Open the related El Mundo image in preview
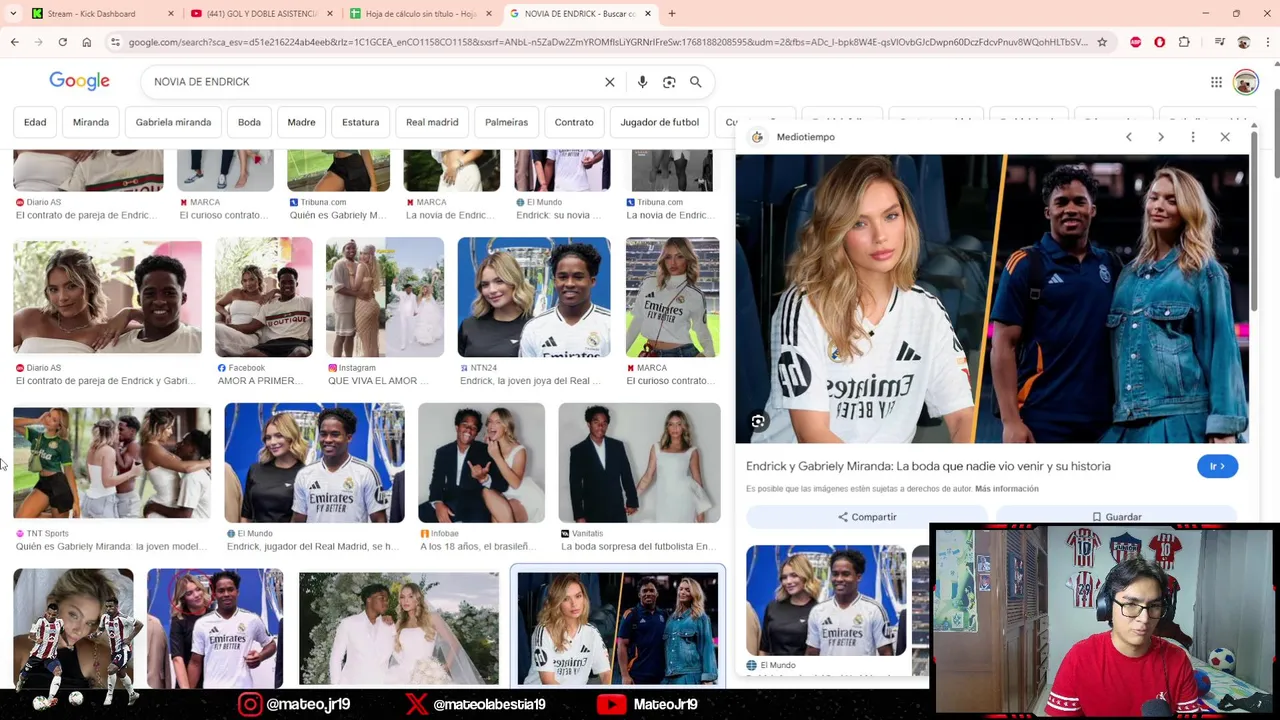1280x720 pixels. (826, 600)
